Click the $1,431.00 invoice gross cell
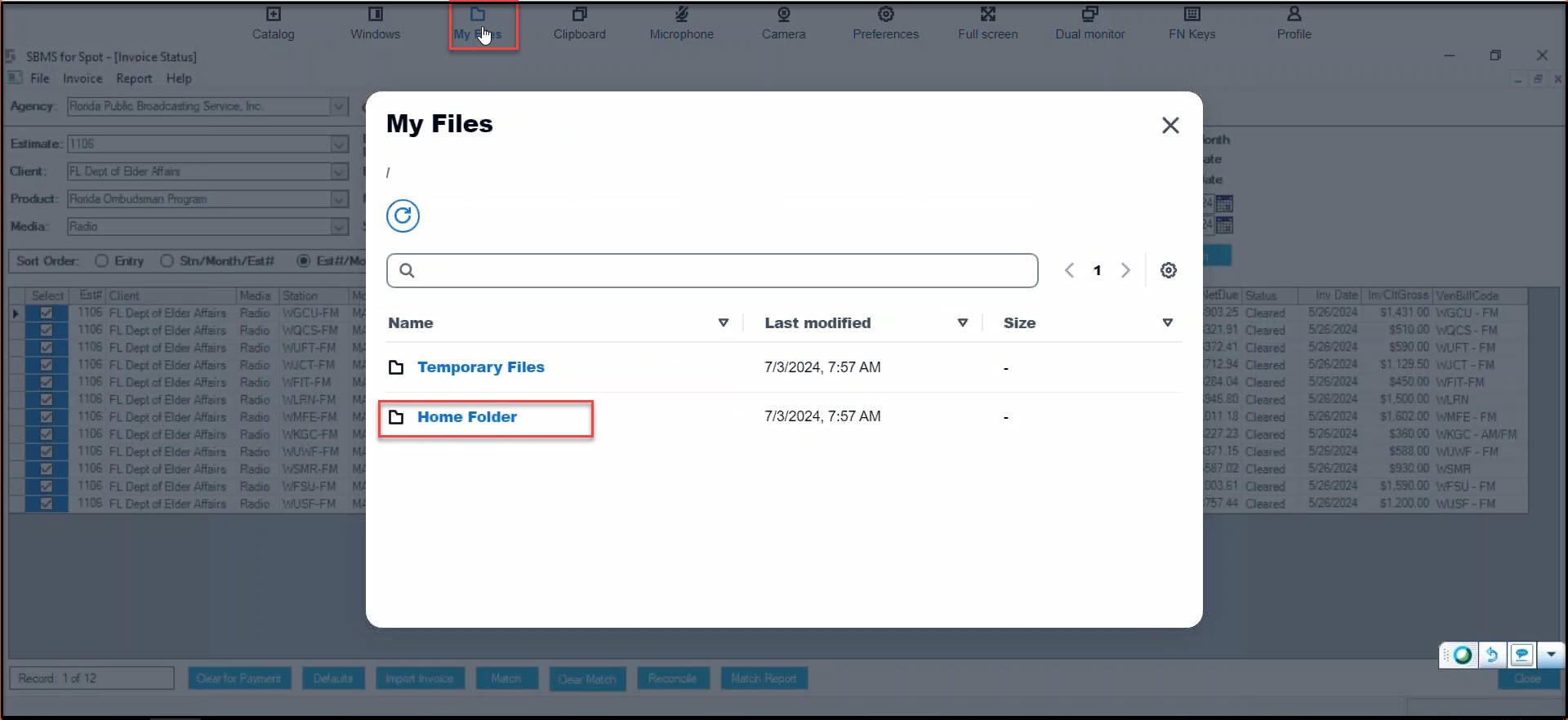Viewport: 1568px width, 720px height. click(x=1399, y=313)
